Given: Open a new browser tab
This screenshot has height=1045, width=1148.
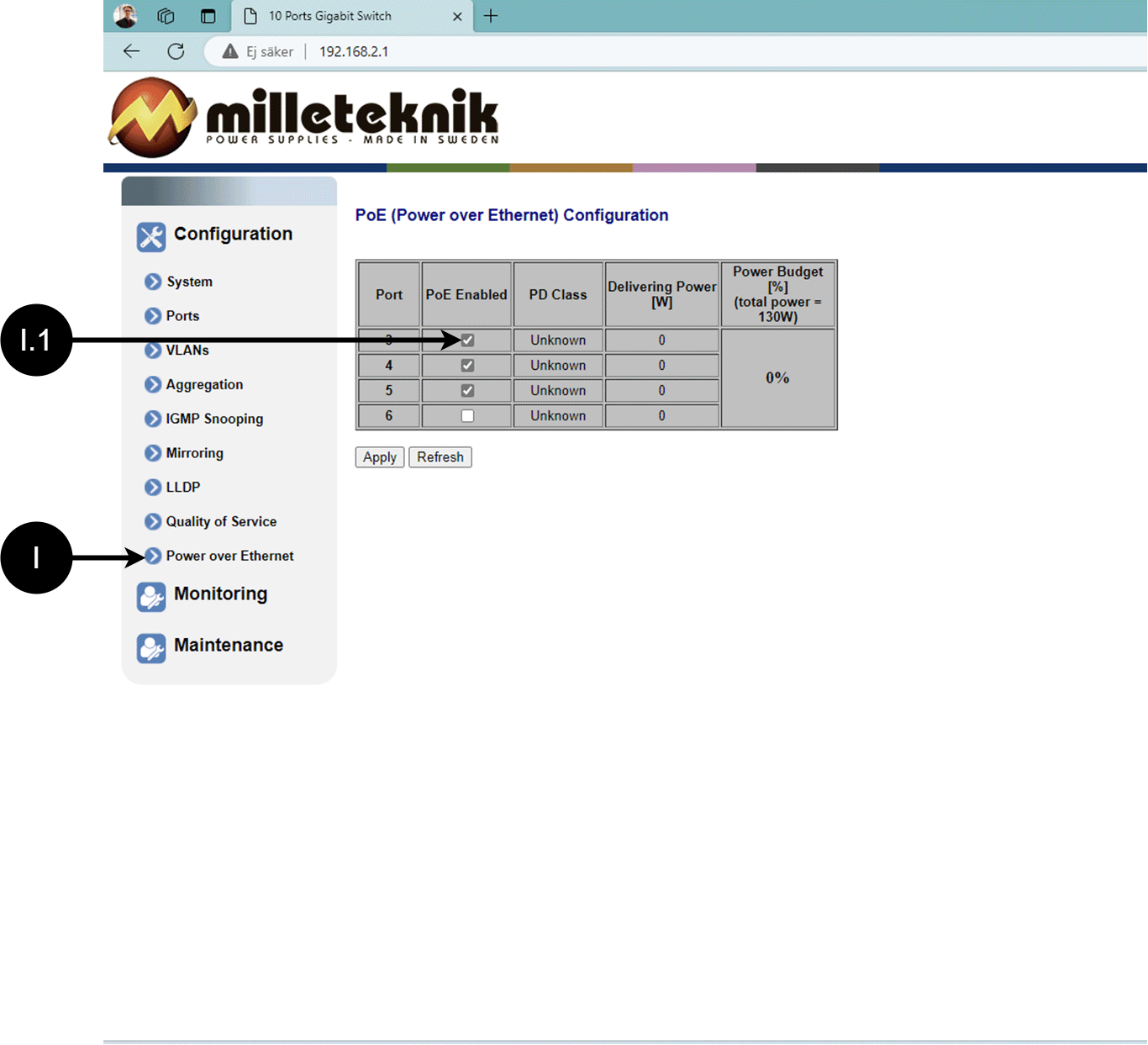Looking at the screenshot, I should (491, 16).
